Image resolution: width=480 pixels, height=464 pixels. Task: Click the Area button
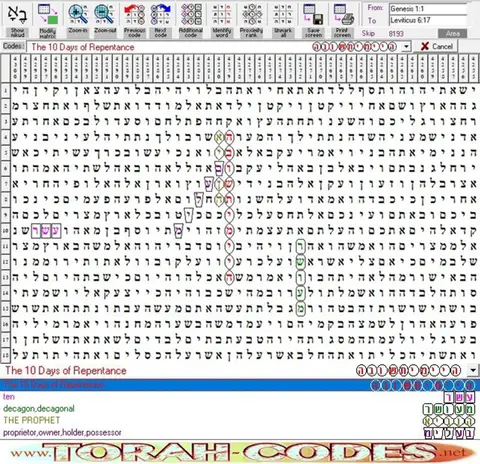pos(452,33)
